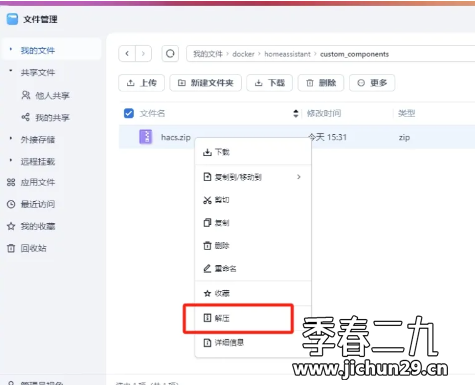Click the circle icon in 更多
The height and width of the screenshot is (385, 475).
[361, 83]
